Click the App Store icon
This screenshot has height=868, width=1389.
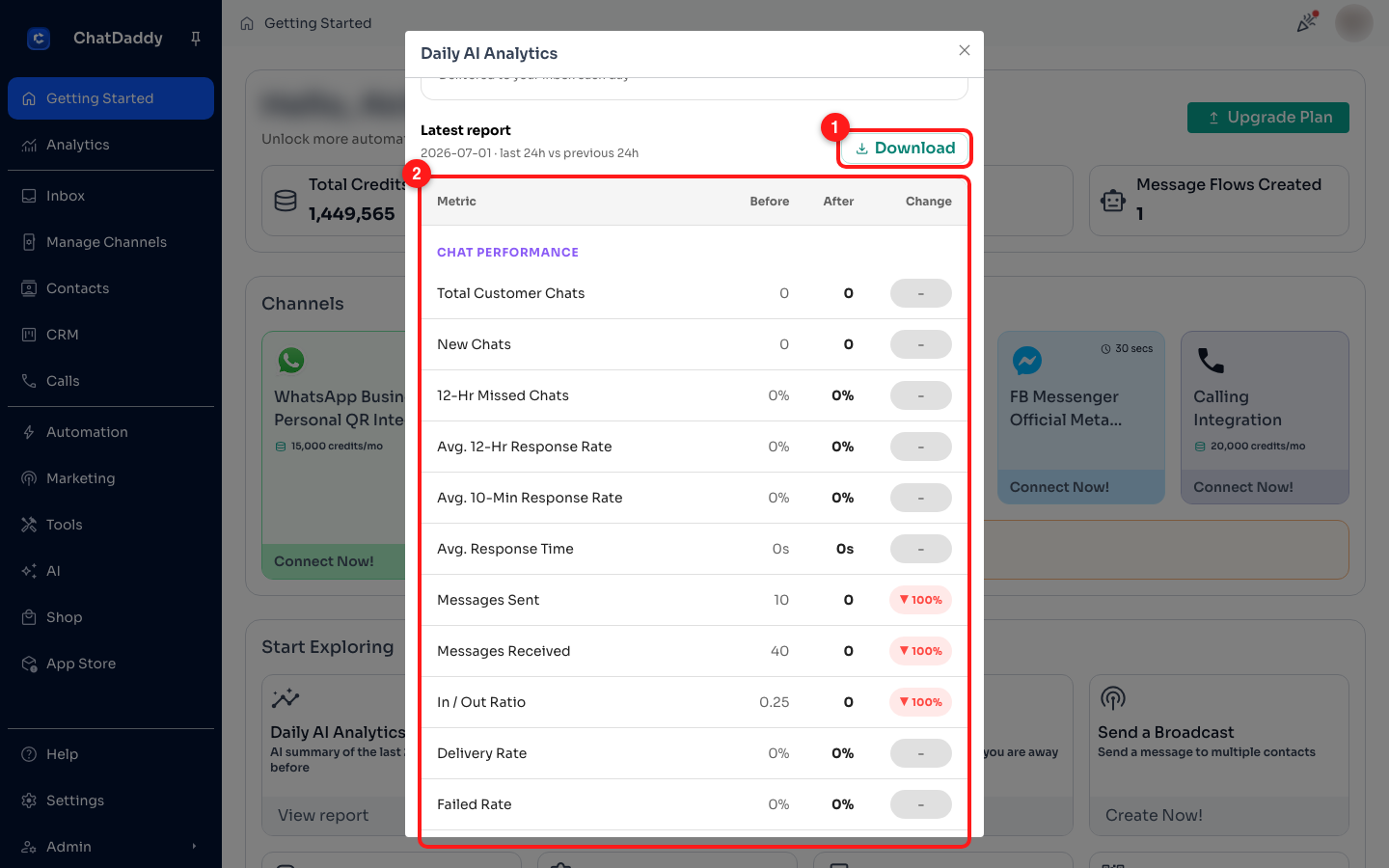point(29,664)
